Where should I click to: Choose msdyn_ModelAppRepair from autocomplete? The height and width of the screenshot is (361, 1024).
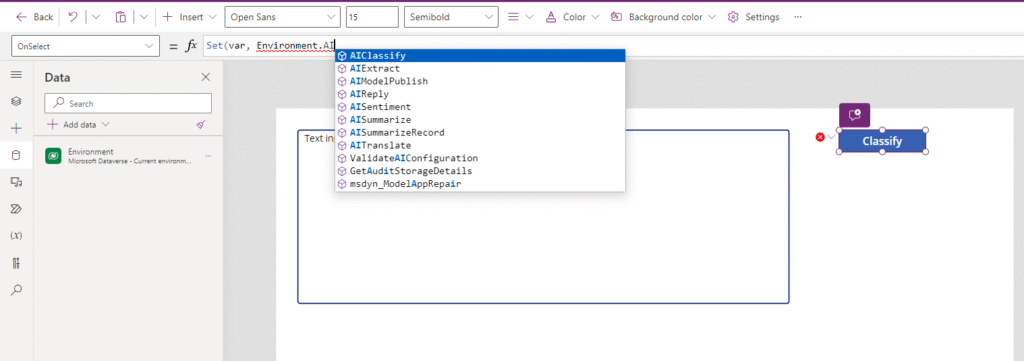click(x=480, y=184)
